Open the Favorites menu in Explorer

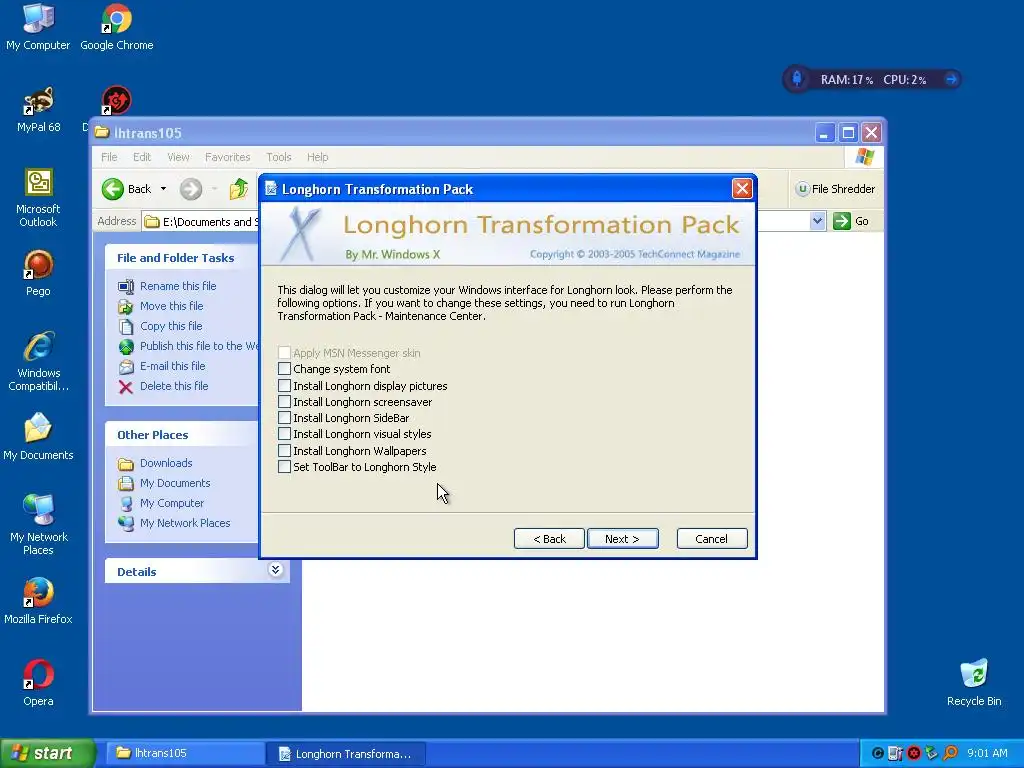[x=227, y=157]
